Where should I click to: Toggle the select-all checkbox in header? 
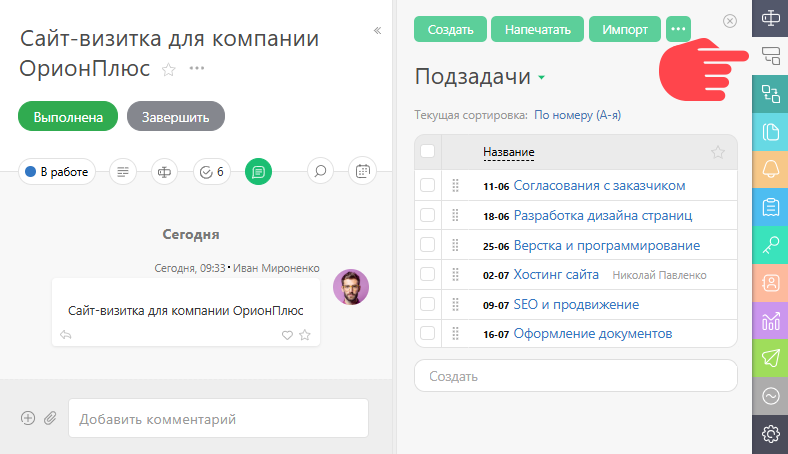[427, 151]
